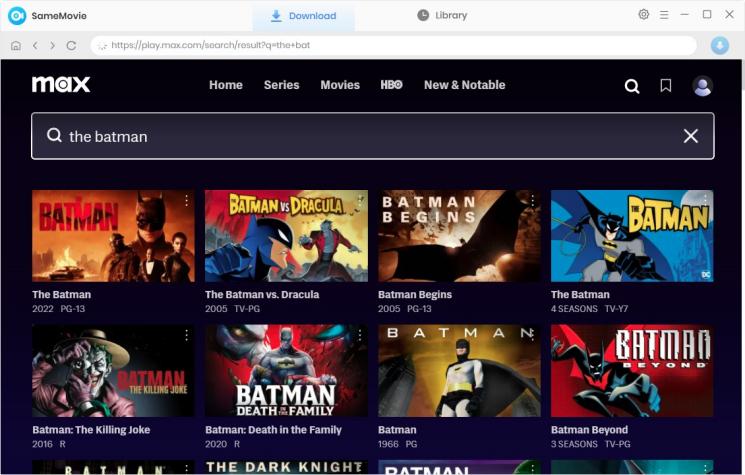Open the Series menu item

click(281, 85)
